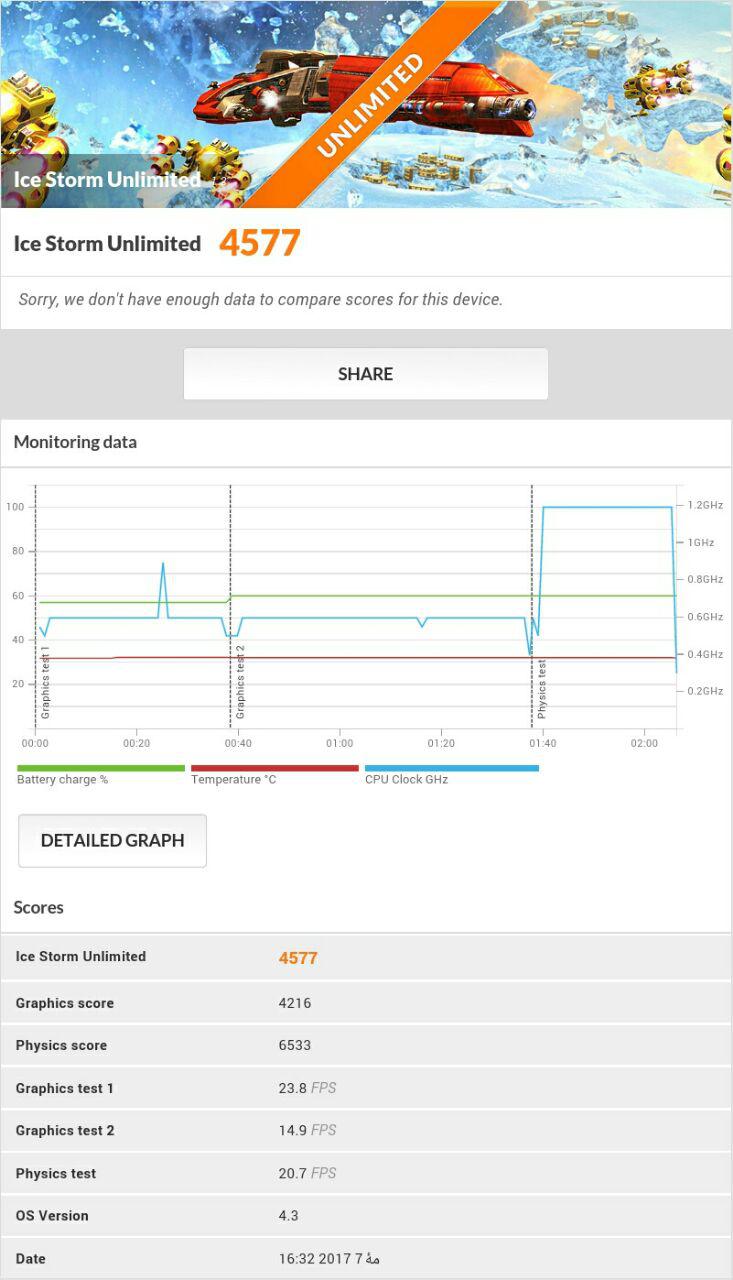This screenshot has height=1280, width=733.
Task: Select the Physics score row
Action: click(366, 1045)
